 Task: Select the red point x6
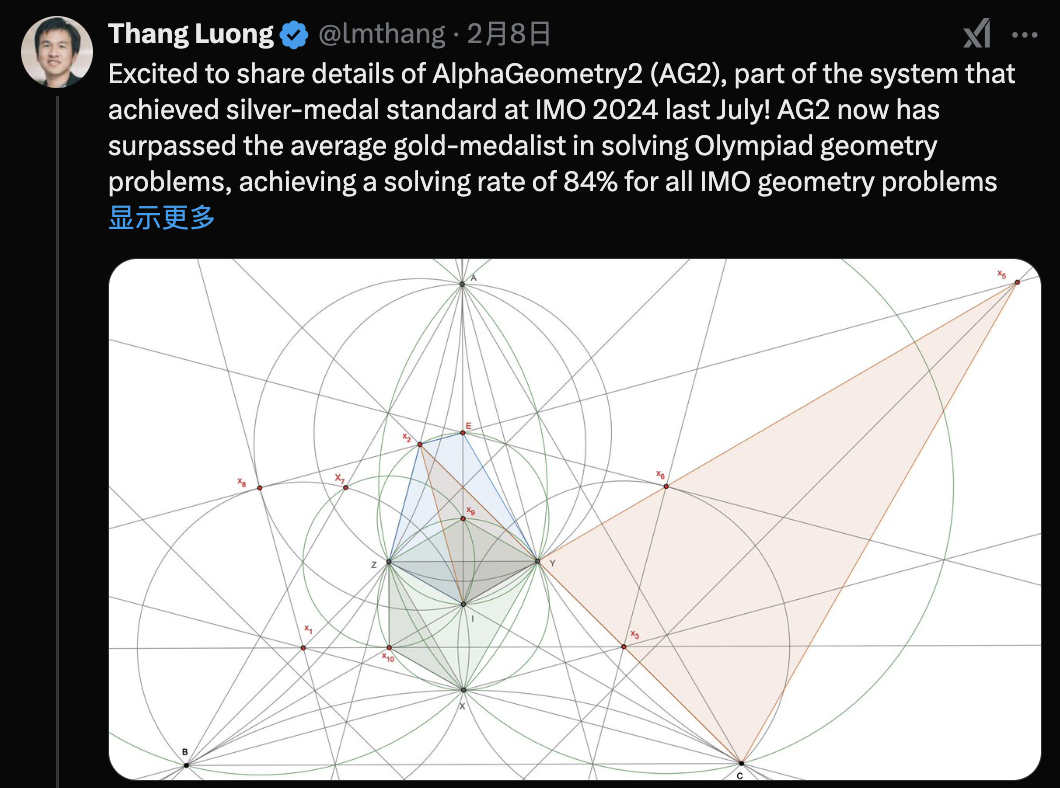[666, 486]
